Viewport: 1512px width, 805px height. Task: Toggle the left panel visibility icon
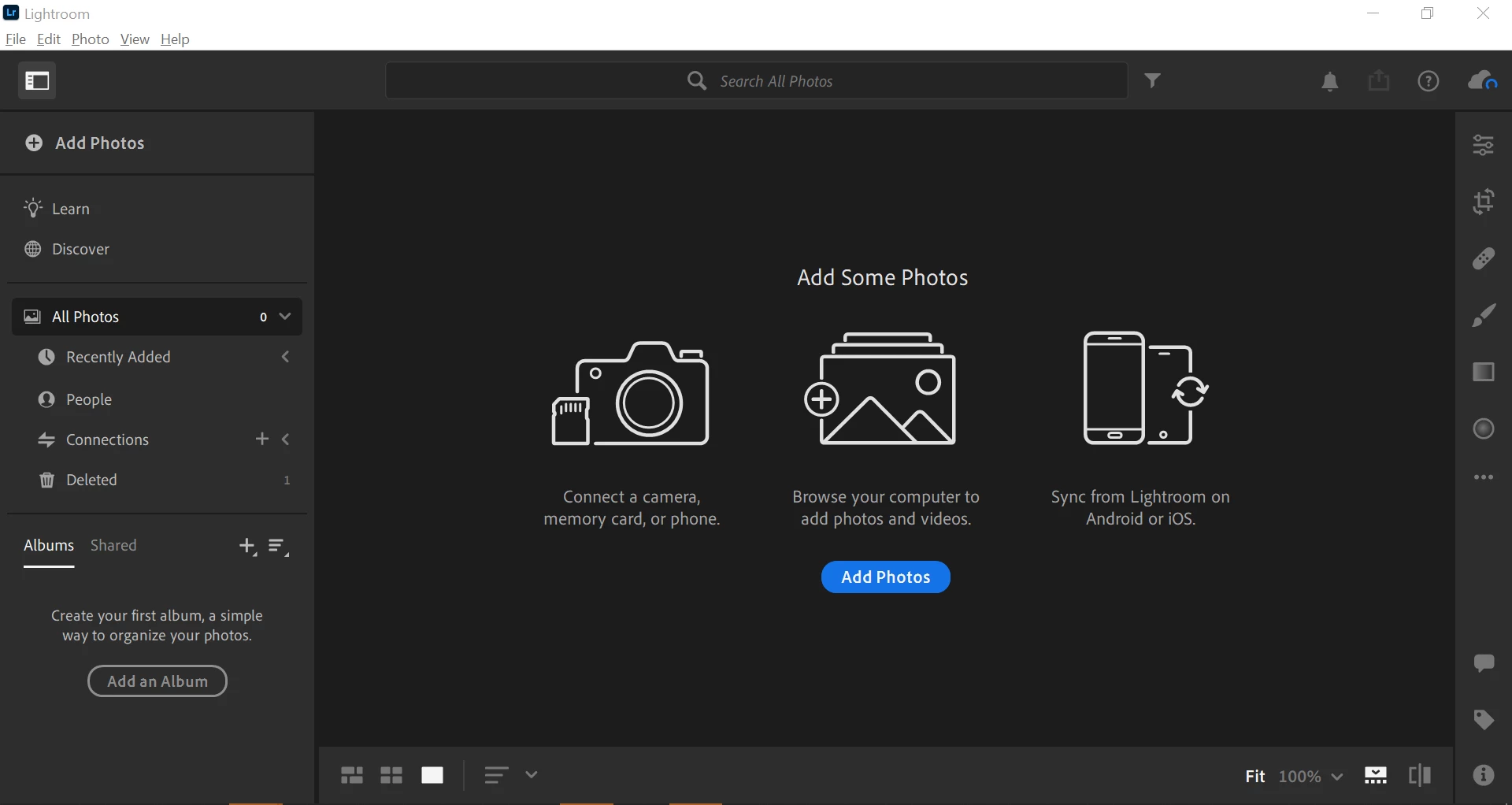click(37, 80)
